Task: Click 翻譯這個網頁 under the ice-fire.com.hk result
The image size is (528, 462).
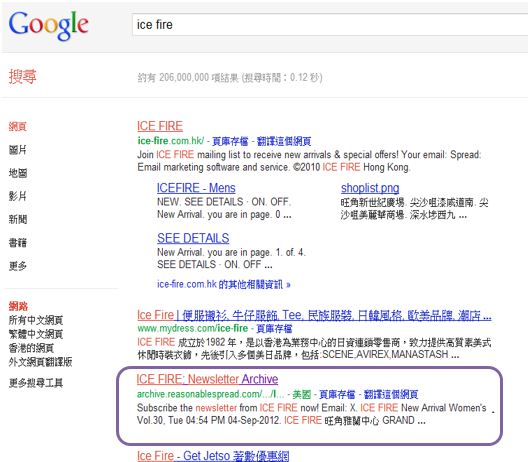Action: click(284, 141)
